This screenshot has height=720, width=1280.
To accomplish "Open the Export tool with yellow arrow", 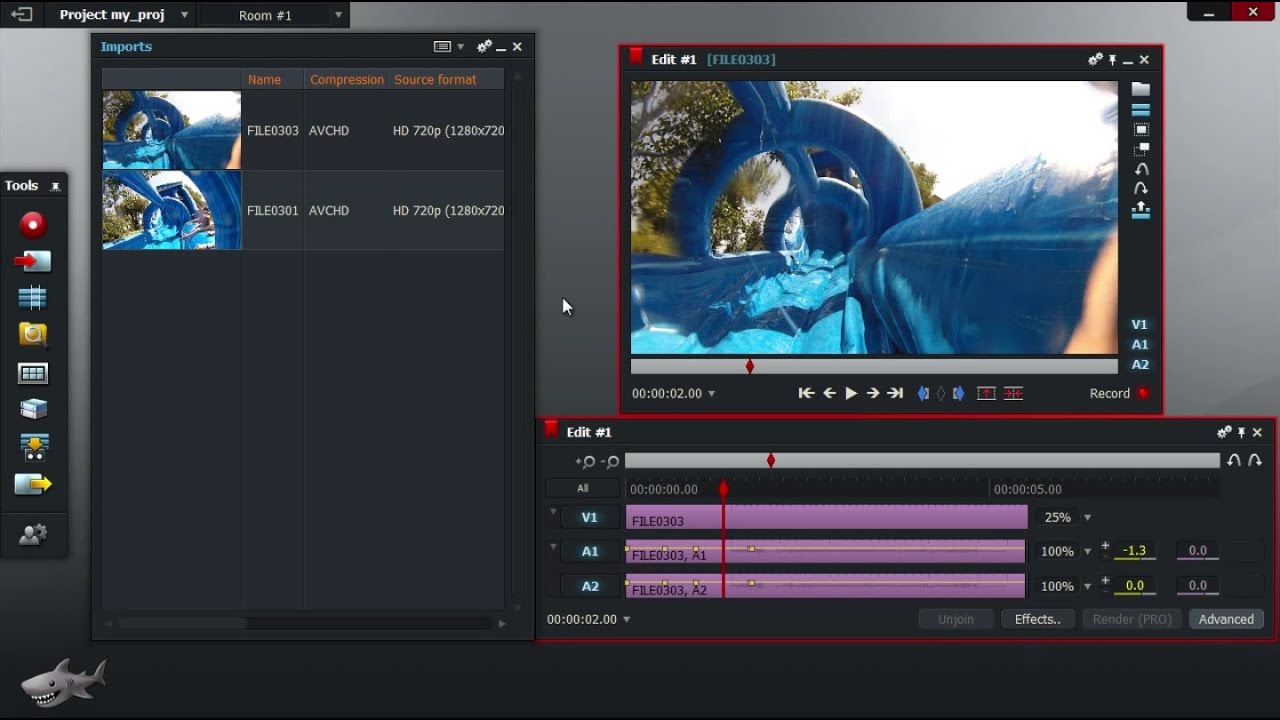I will coord(32,484).
